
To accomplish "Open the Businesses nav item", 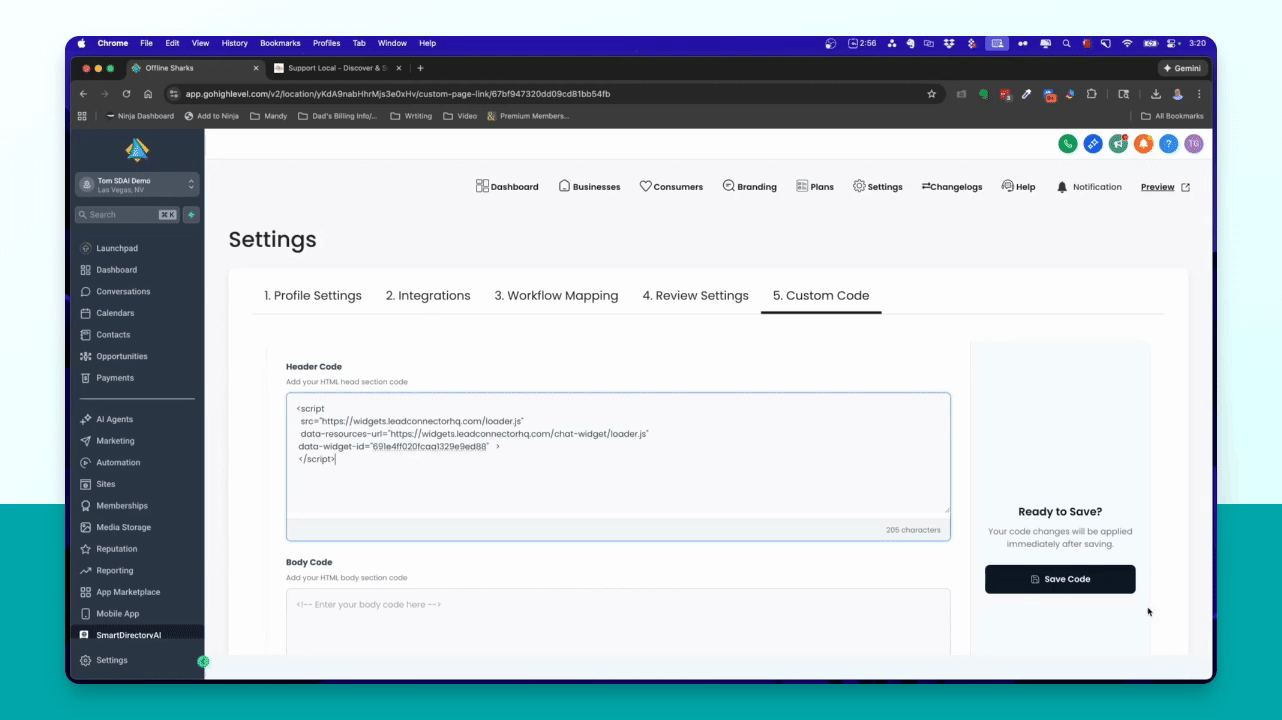I will click(x=589, y=187).
